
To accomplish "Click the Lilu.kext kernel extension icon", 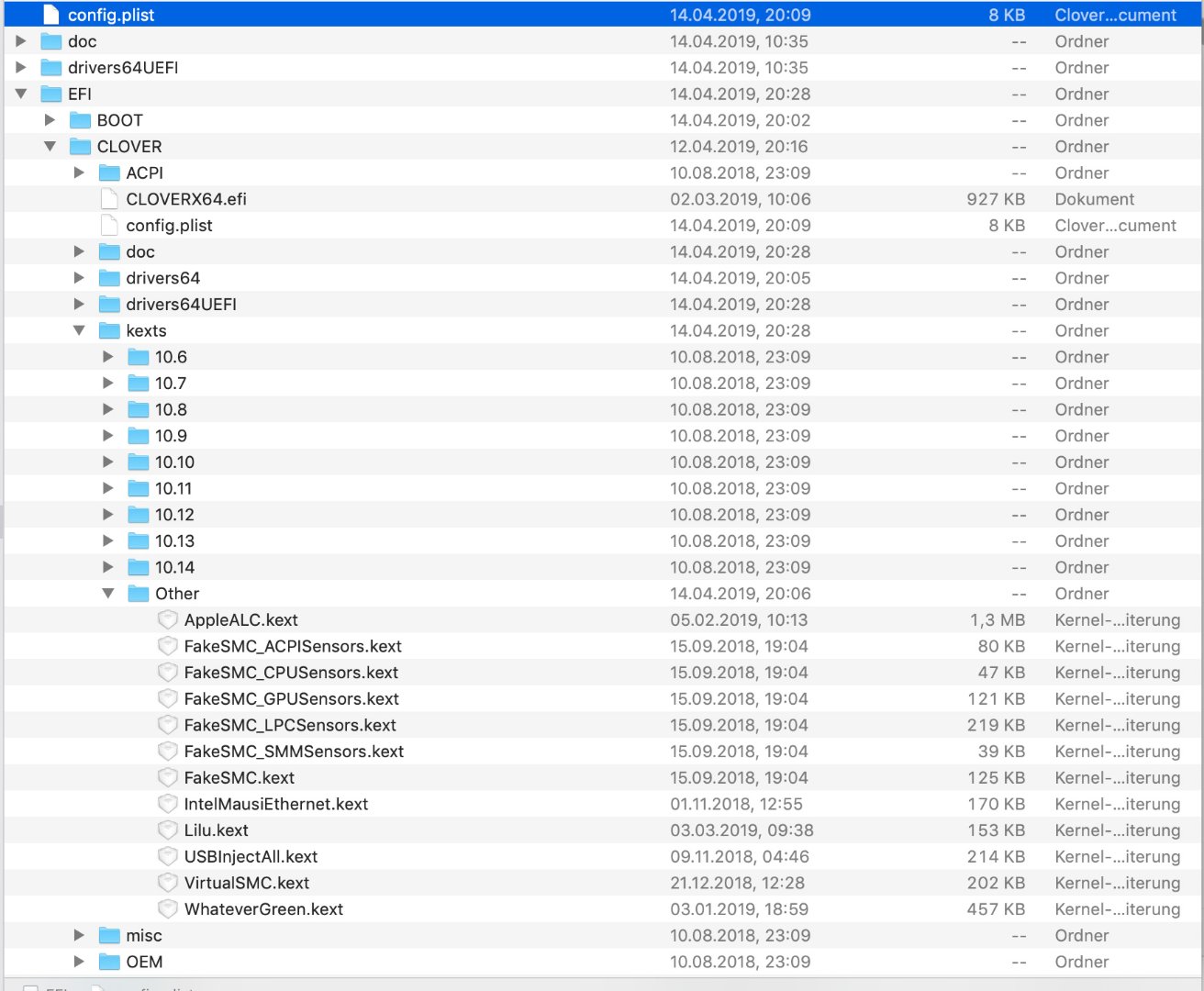I will tap(167, 830).
